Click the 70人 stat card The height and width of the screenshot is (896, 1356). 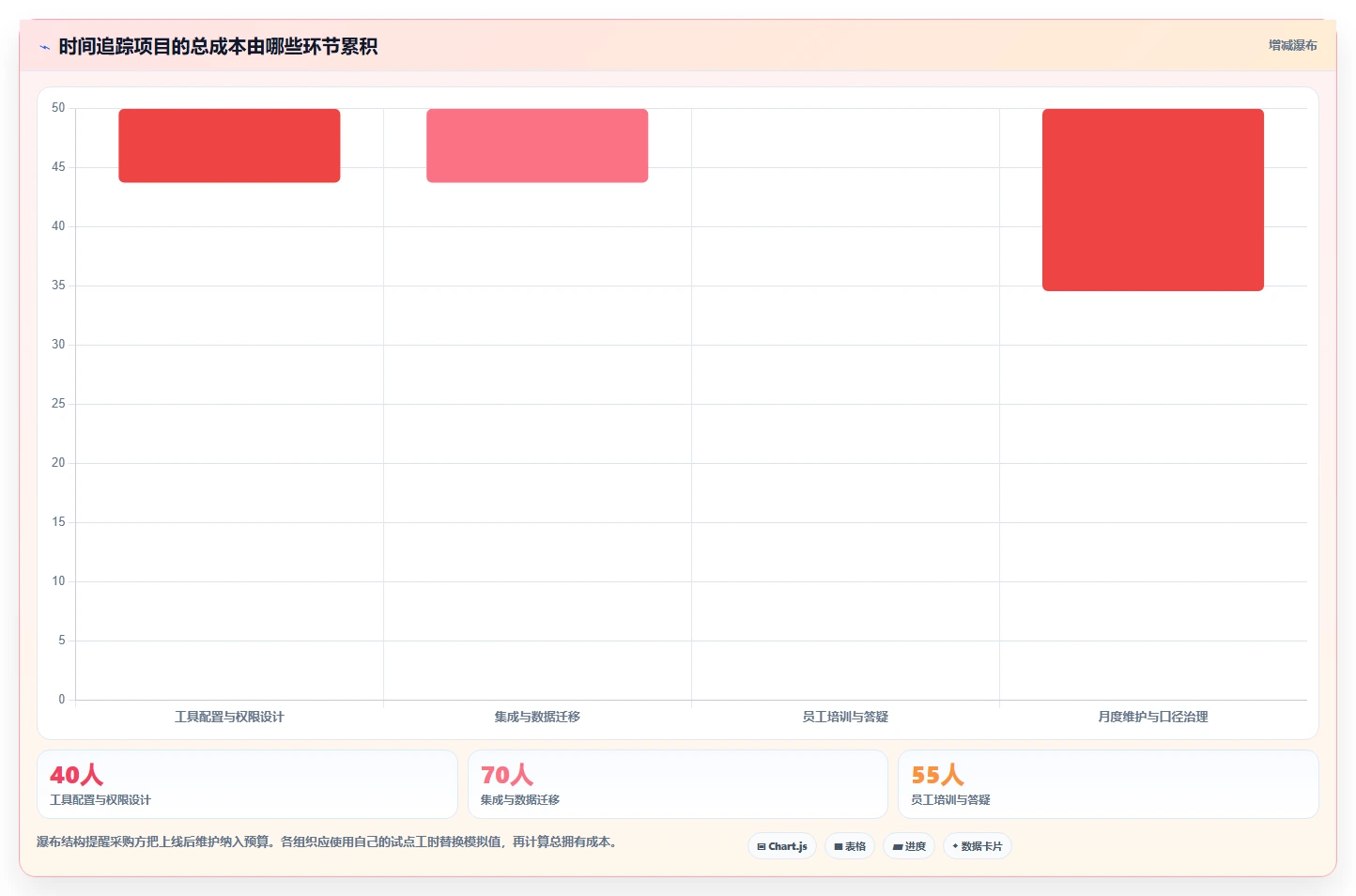678,784
